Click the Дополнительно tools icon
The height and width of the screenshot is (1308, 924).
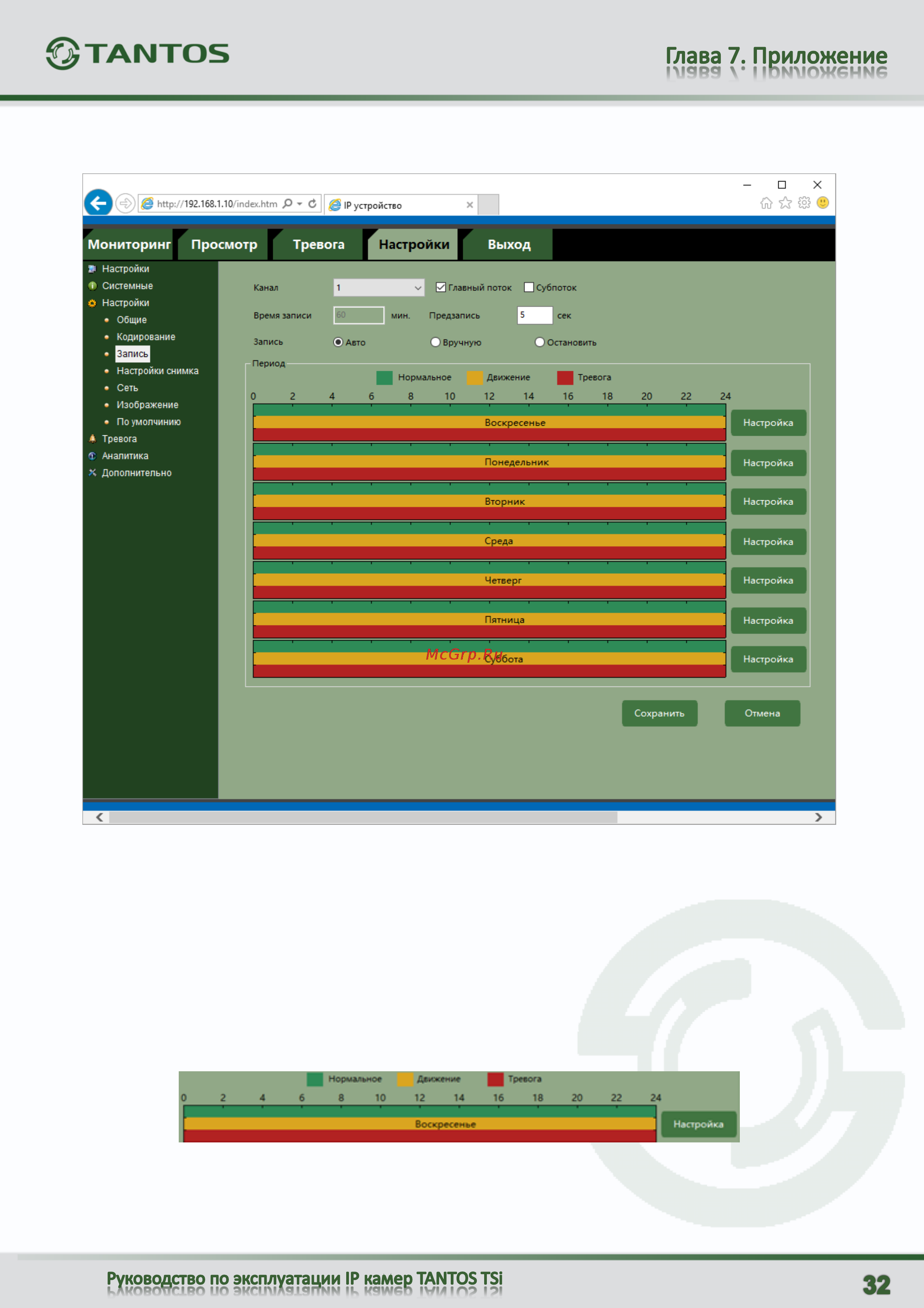point(92,473)
